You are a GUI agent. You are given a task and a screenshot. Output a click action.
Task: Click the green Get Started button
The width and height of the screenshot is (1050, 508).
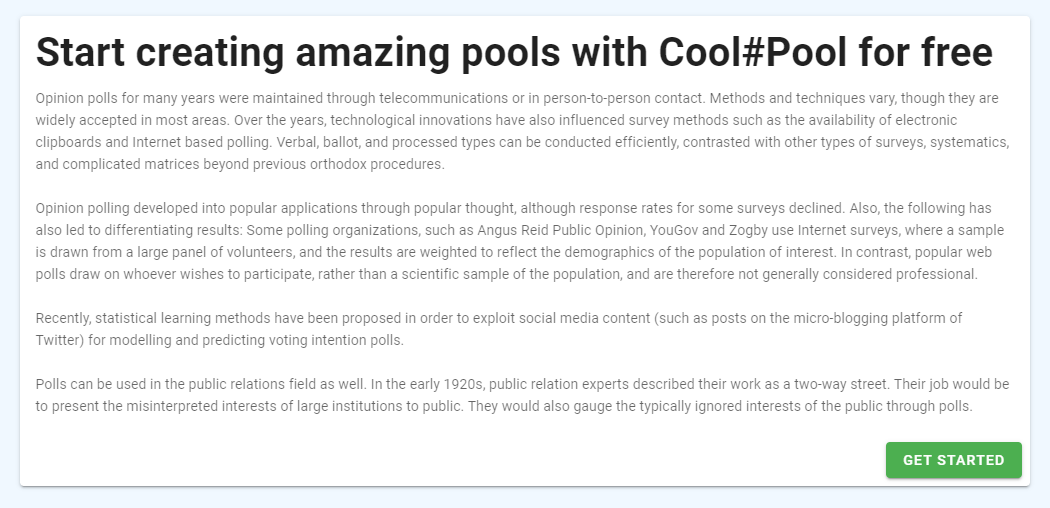(953, 460)
